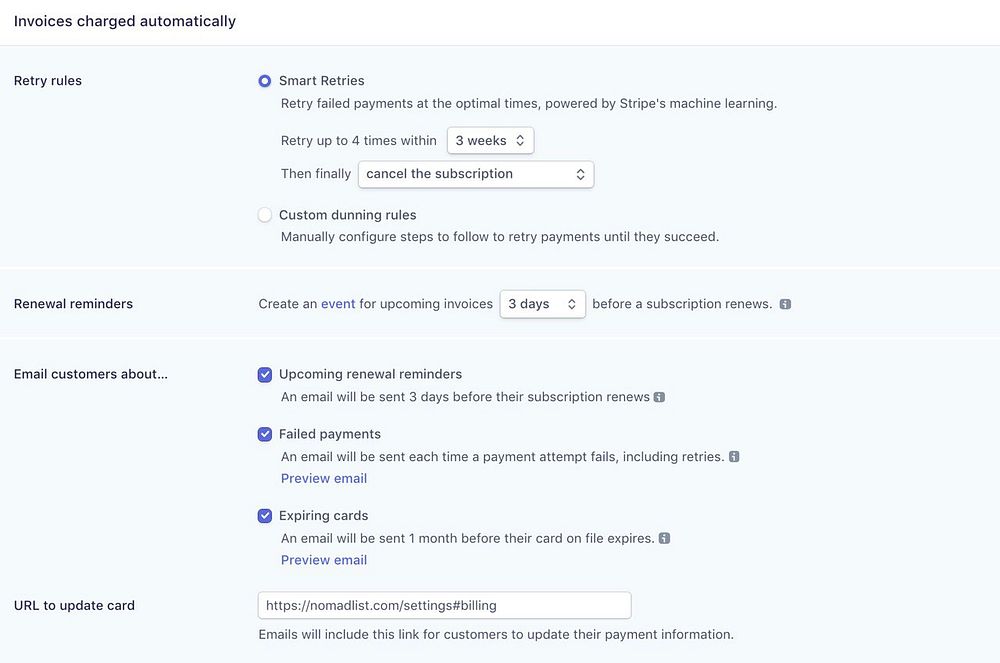The height and width of the screenshot is (663, 1000).
Task: Open the 'event' link
Action: pos(338,304)
